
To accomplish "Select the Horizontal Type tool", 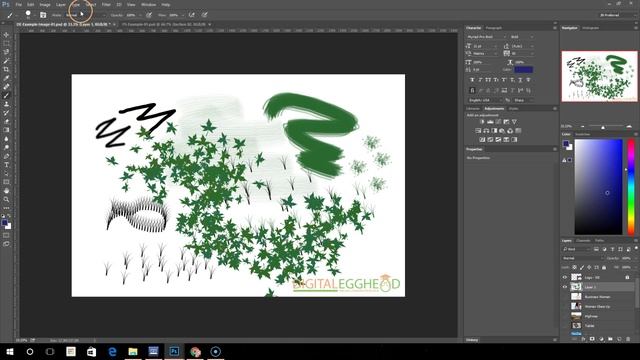I will coord(6,165).
